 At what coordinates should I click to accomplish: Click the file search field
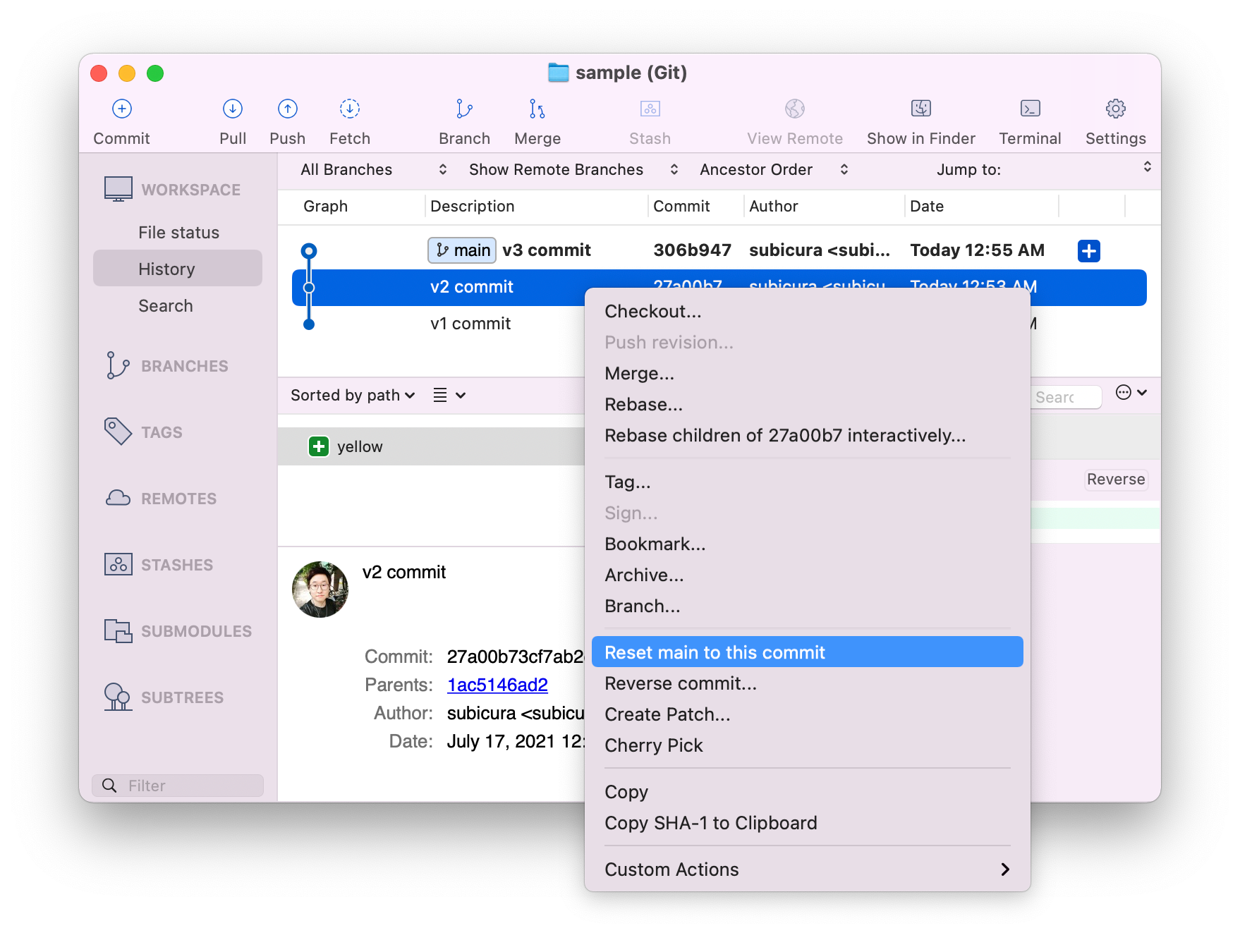tap(1066, 397)
